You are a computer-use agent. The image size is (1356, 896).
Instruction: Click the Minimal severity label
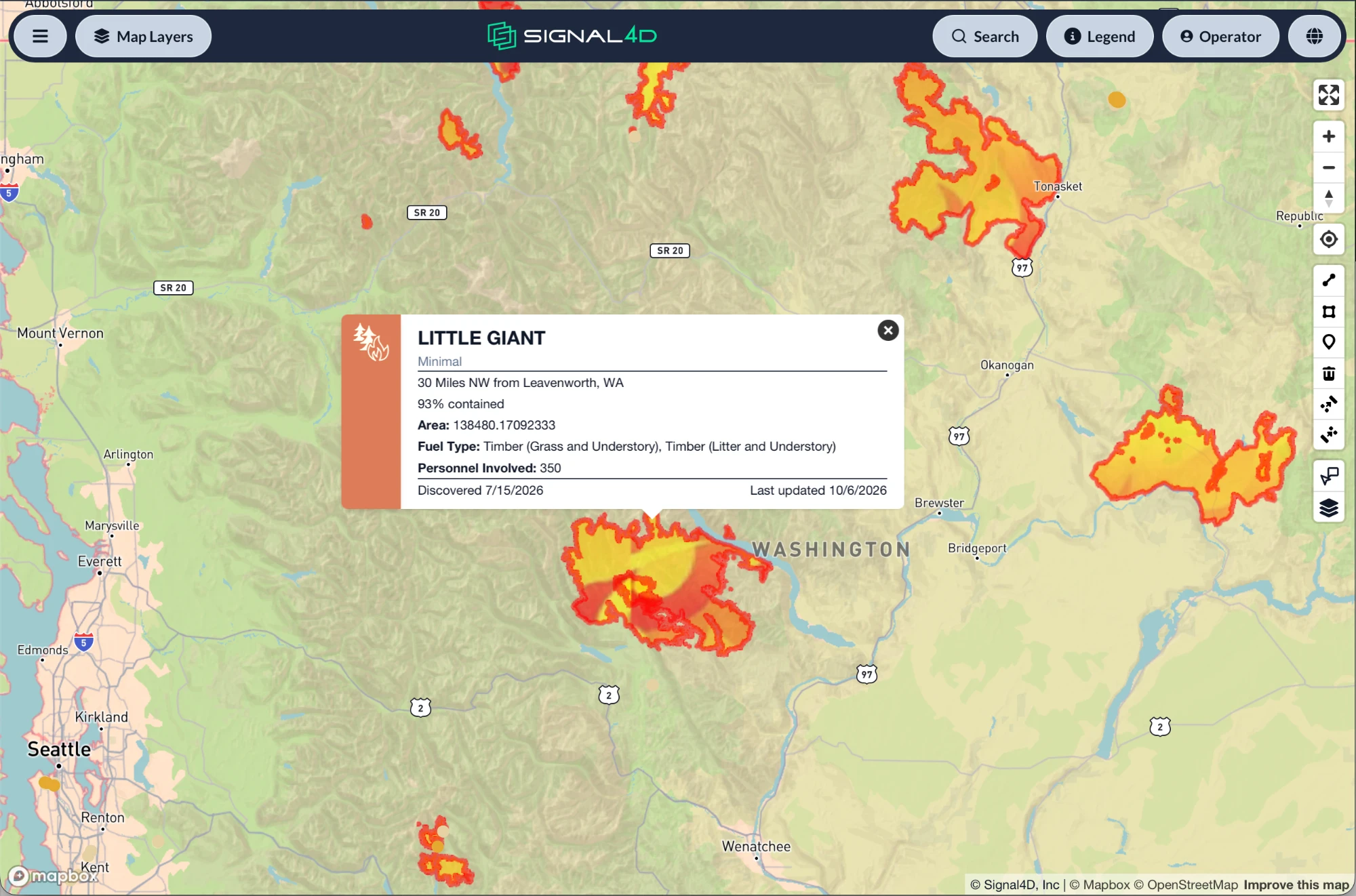pos(439,361)
